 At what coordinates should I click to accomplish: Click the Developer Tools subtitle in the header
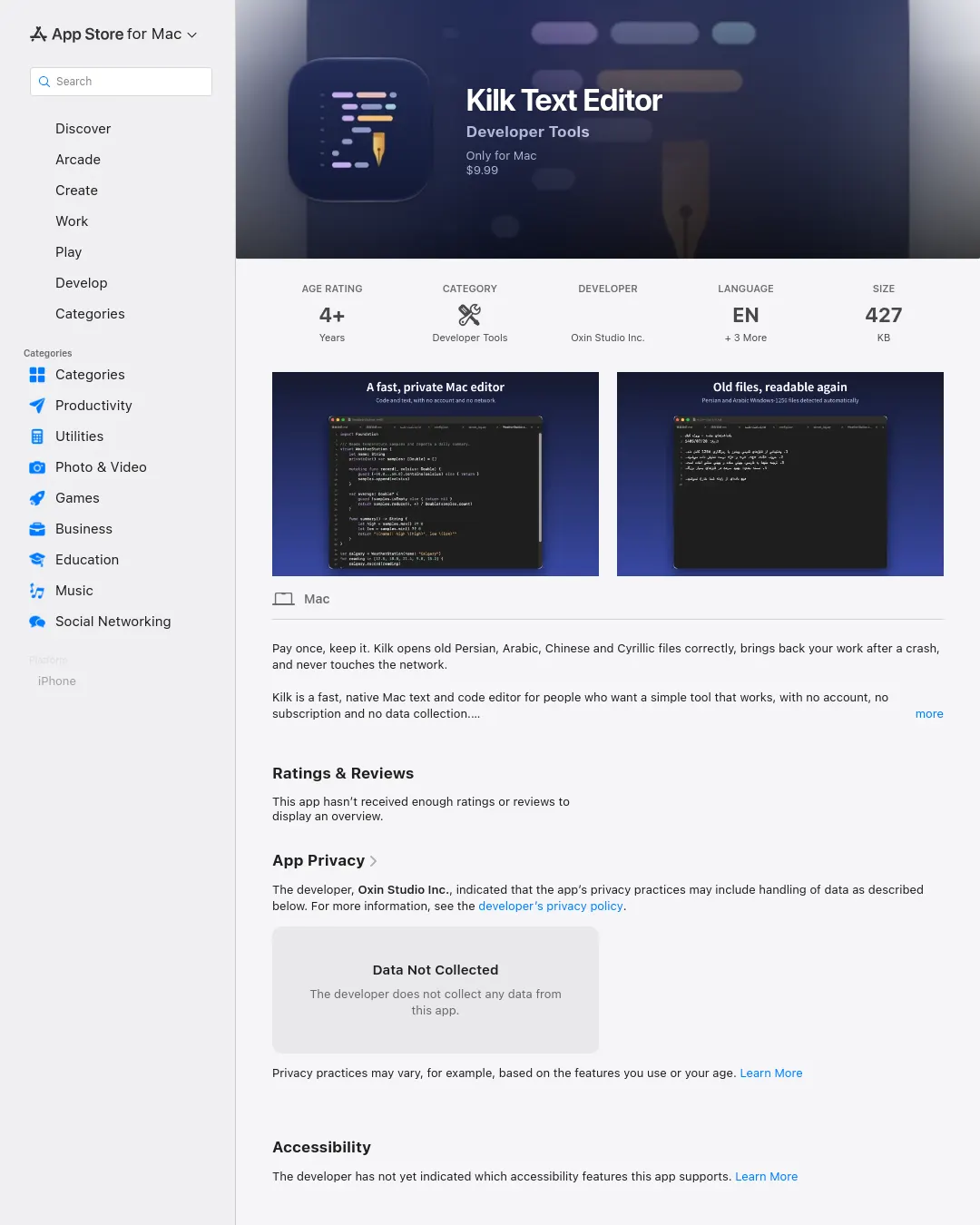pos(527,132)
